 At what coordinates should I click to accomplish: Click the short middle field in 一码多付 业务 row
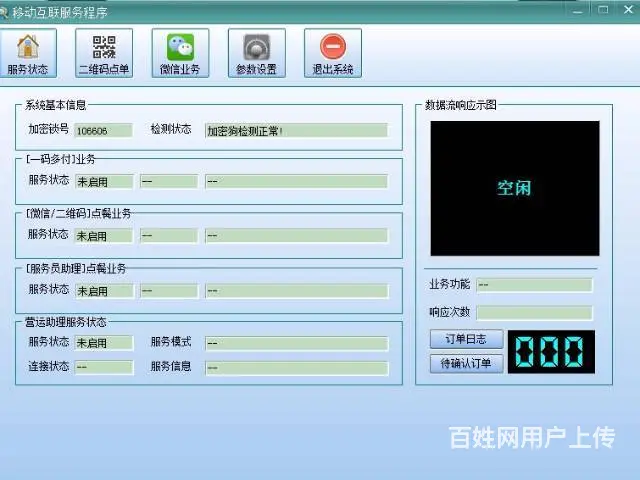[169, 182]
